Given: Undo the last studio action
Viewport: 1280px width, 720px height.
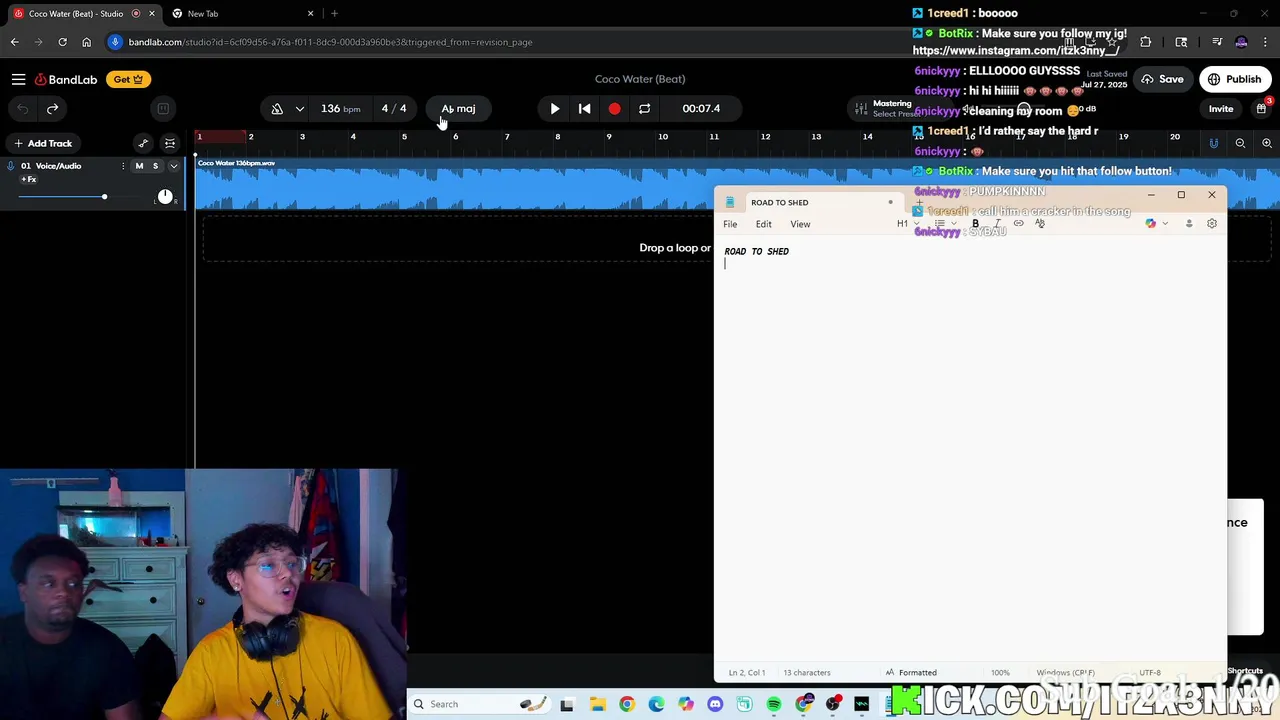Looking at the screenshot, I should 22,108.
